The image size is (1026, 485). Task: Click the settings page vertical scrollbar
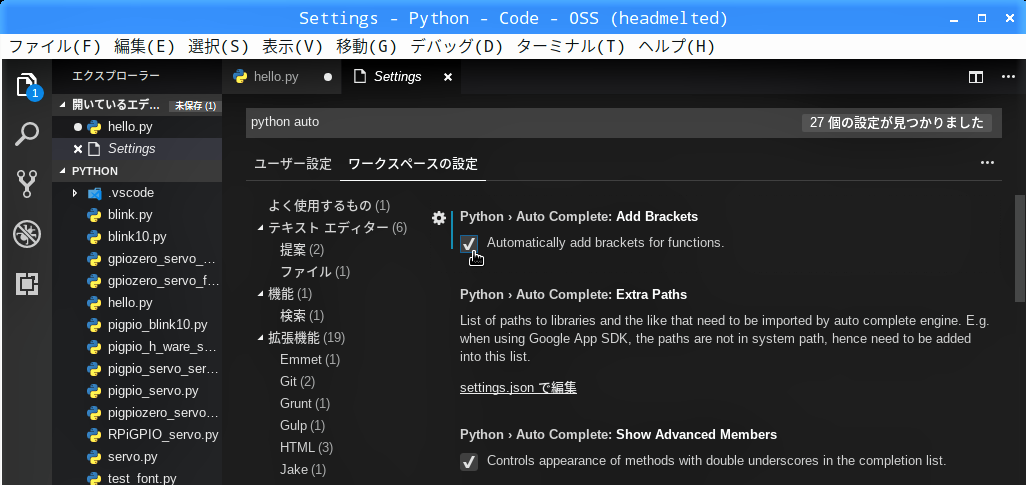(1019, 249)
